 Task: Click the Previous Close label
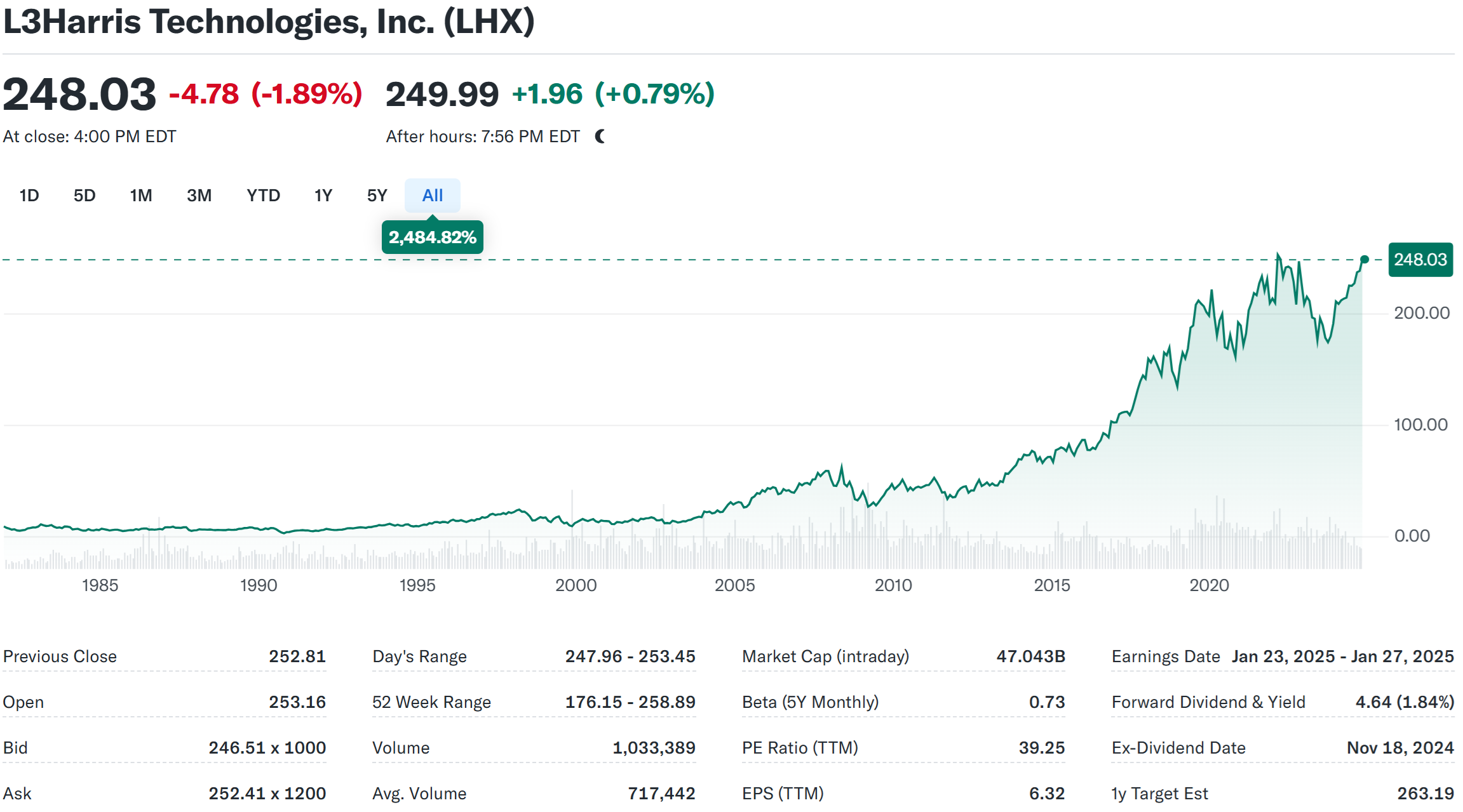60,656
